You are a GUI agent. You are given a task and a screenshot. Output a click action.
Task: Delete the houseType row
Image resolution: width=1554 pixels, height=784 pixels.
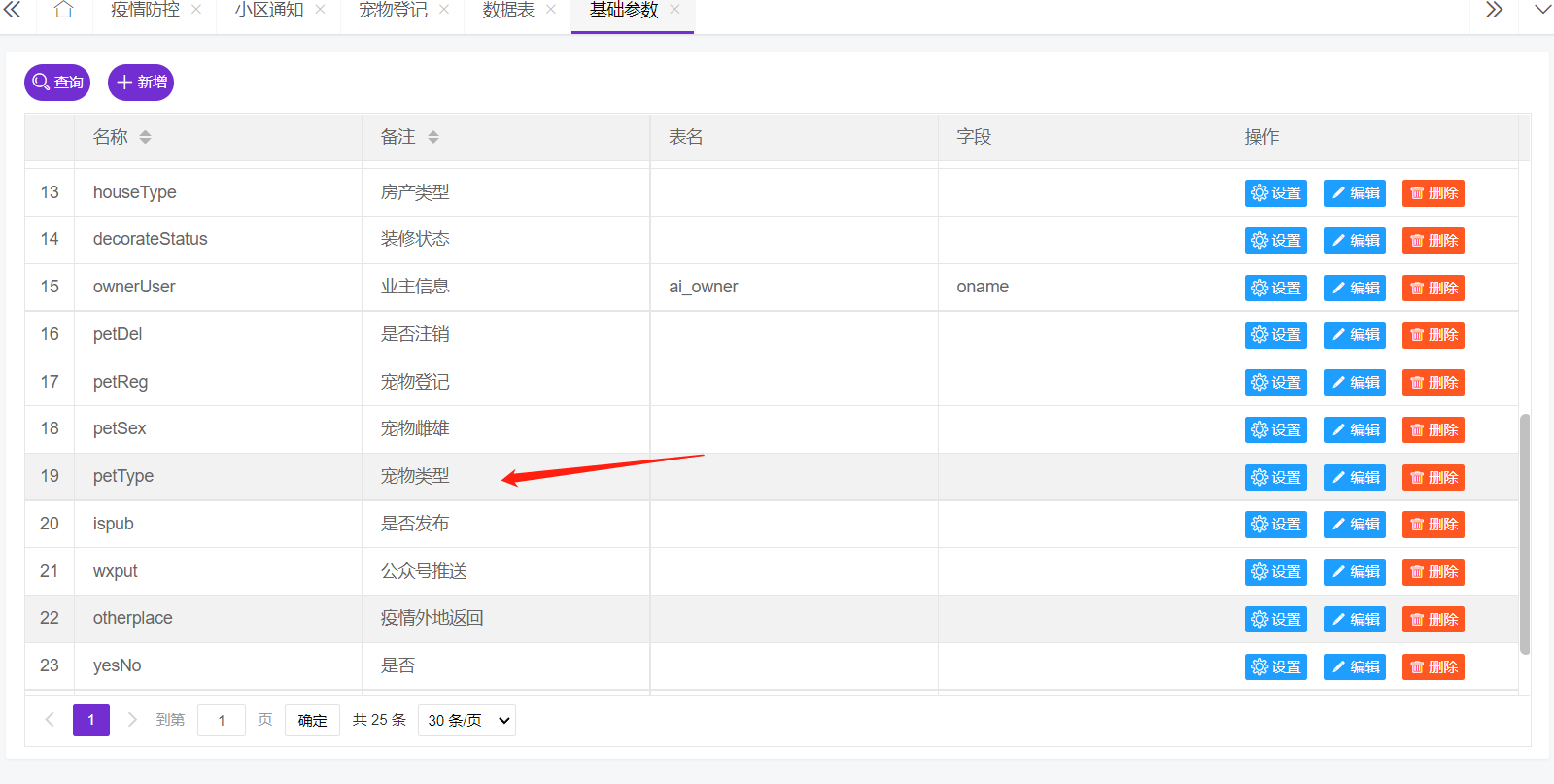[x=1433, y=193]
